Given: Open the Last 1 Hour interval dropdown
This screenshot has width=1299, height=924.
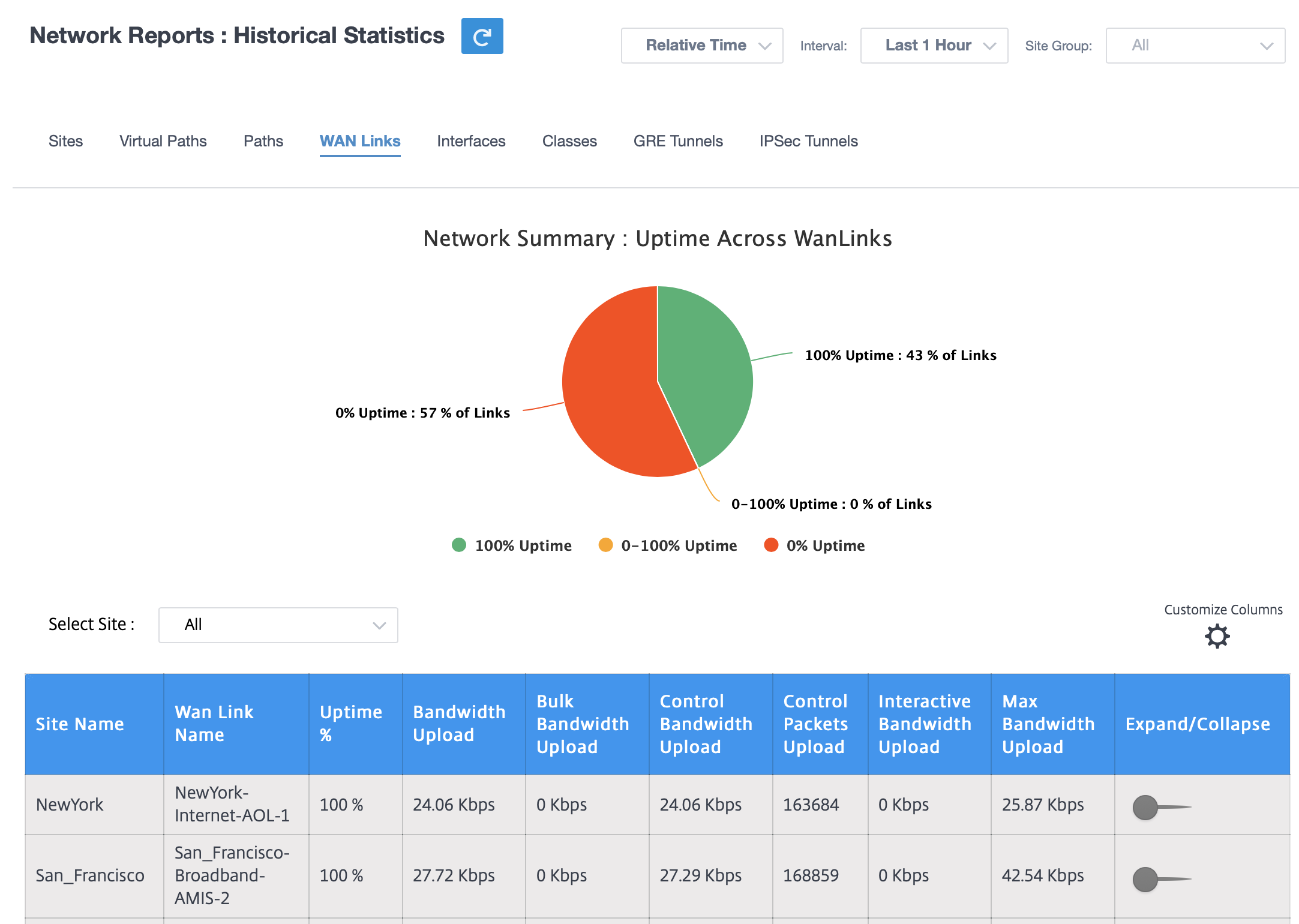Looking at the screenshot, I should pyautogui.click(x=934, y=46).
